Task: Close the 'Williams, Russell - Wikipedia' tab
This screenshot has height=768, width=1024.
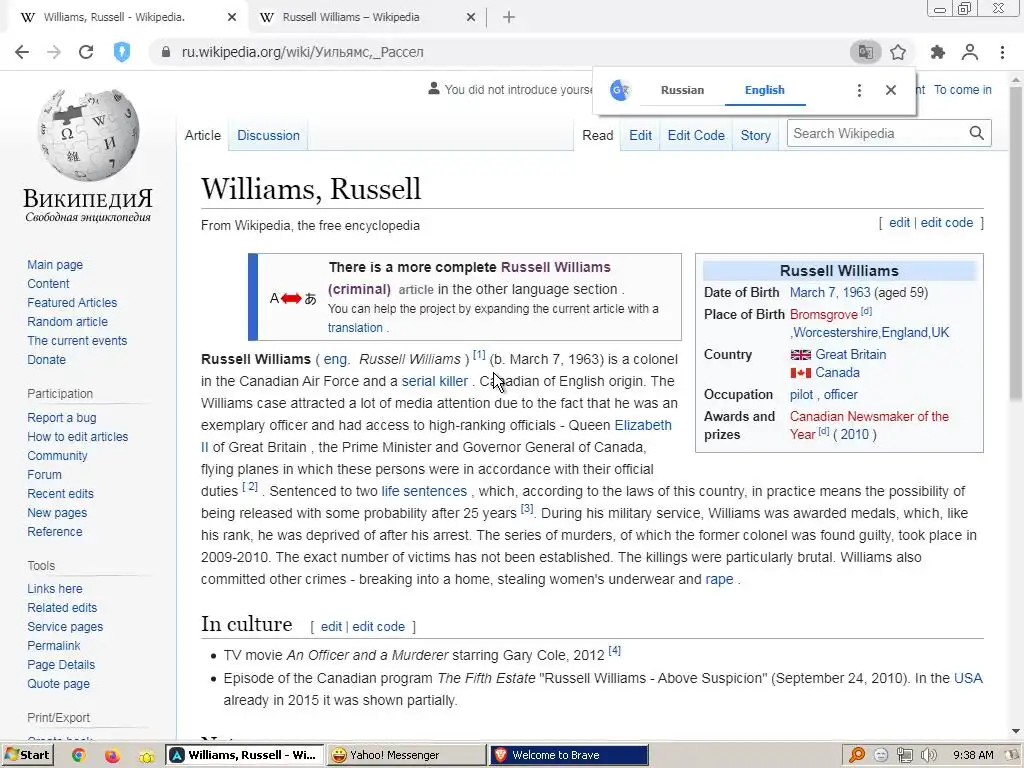Action: tap(232, 18)
